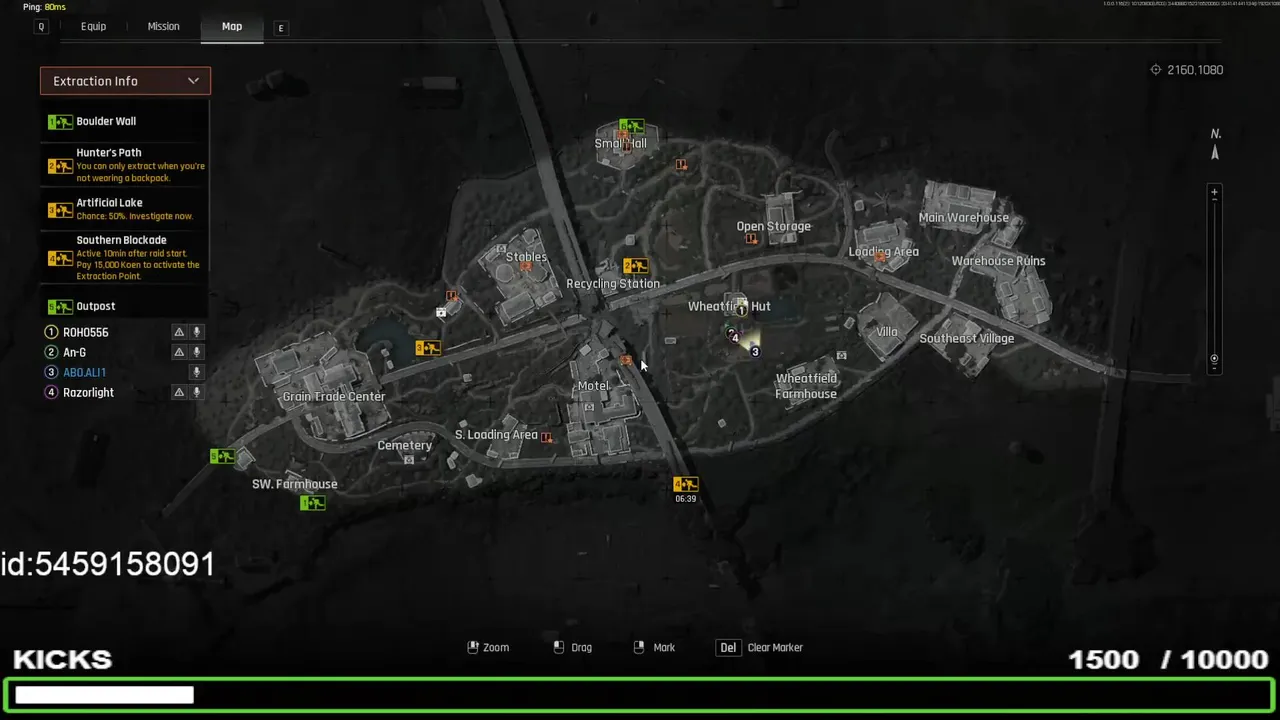Click the Warehouse Ruins map label
Screen dimensions: 1280x720
[x=998, y=261]
